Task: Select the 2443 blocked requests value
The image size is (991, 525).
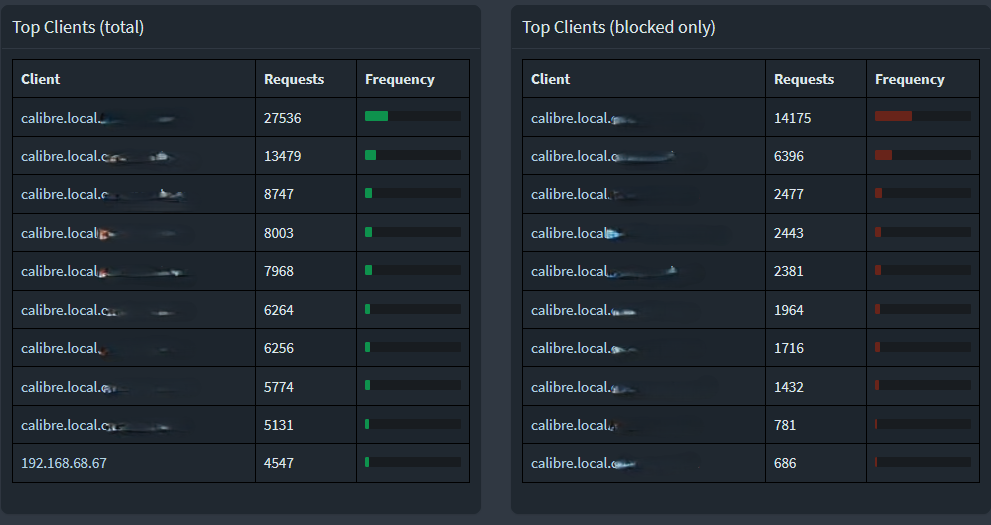Action: (x=789, y=233)
